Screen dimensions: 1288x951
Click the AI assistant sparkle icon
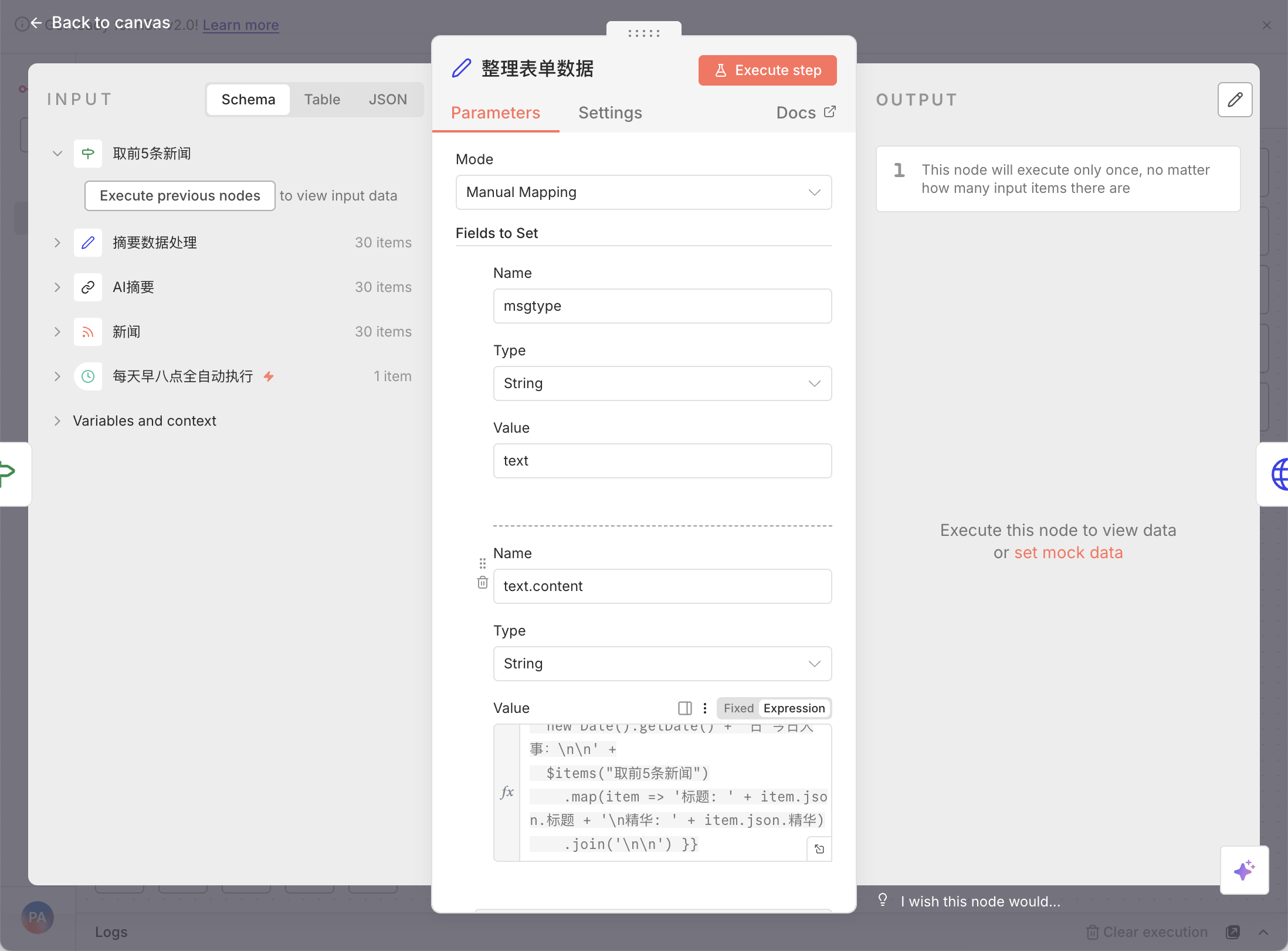coord(1244,870)
